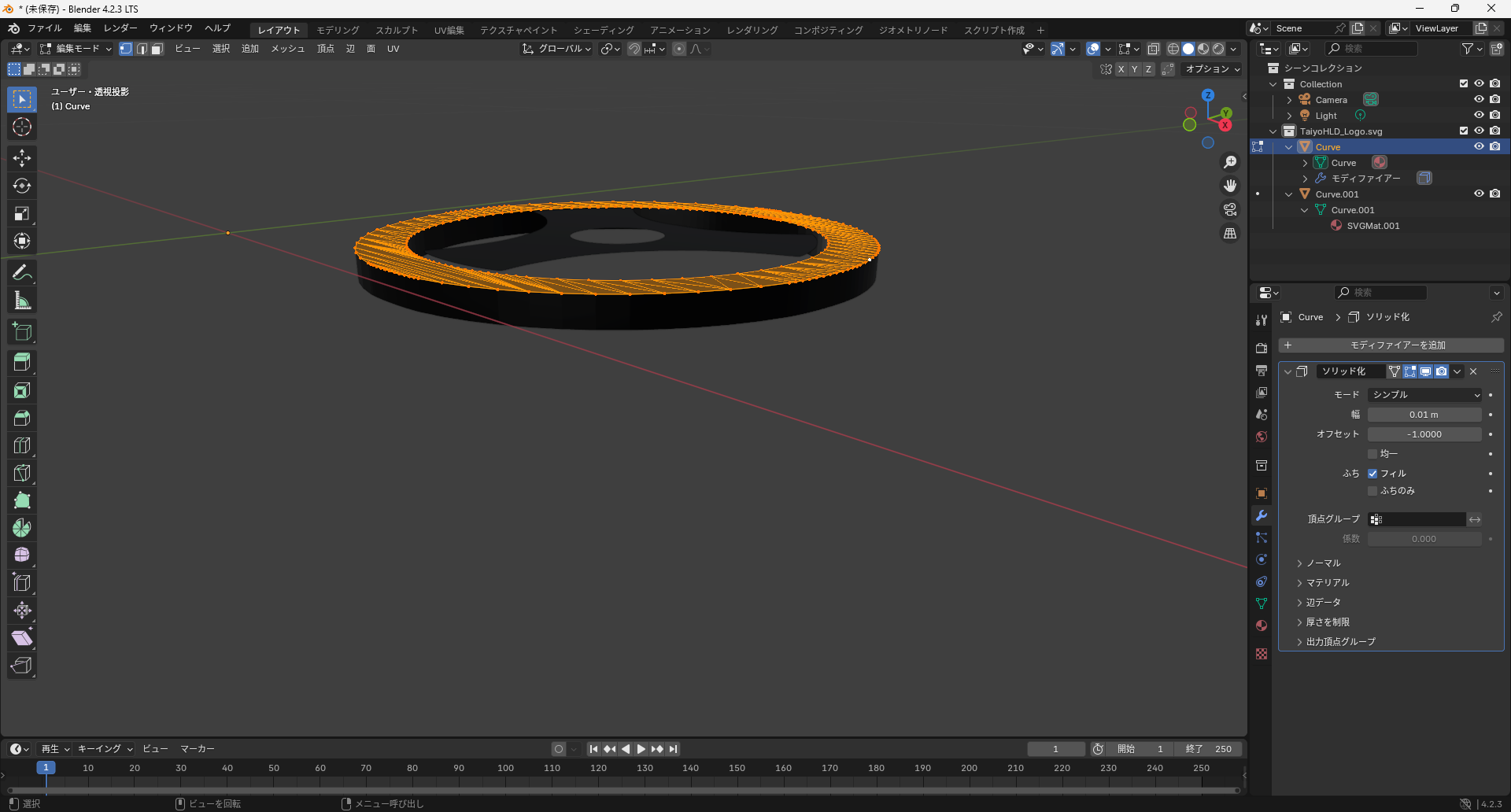Open the メッシュ menu
Viewport: 1511px width, 812px height.
point(287,49)
